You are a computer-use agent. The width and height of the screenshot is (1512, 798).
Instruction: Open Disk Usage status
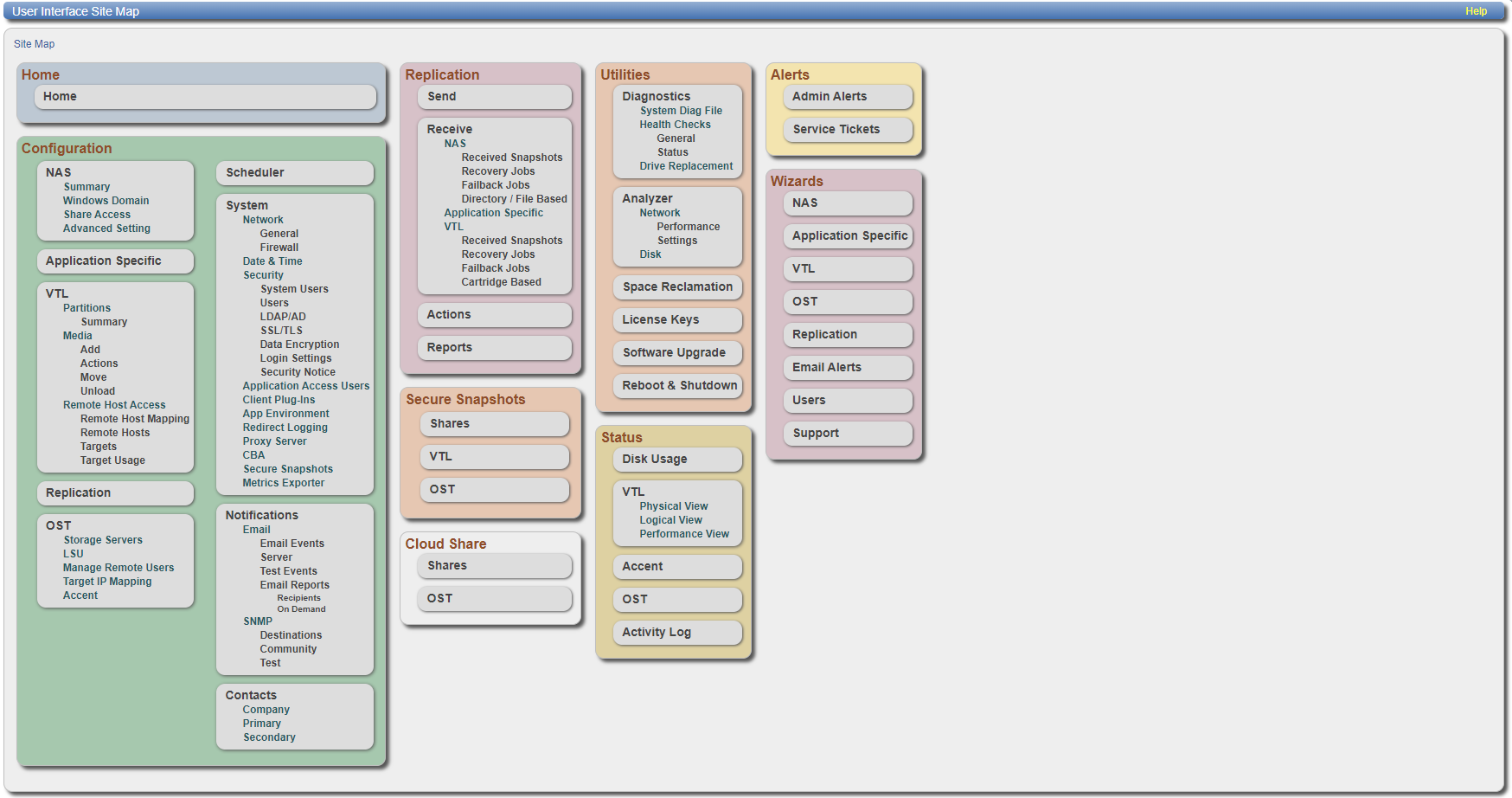click(x=678, y=460)
